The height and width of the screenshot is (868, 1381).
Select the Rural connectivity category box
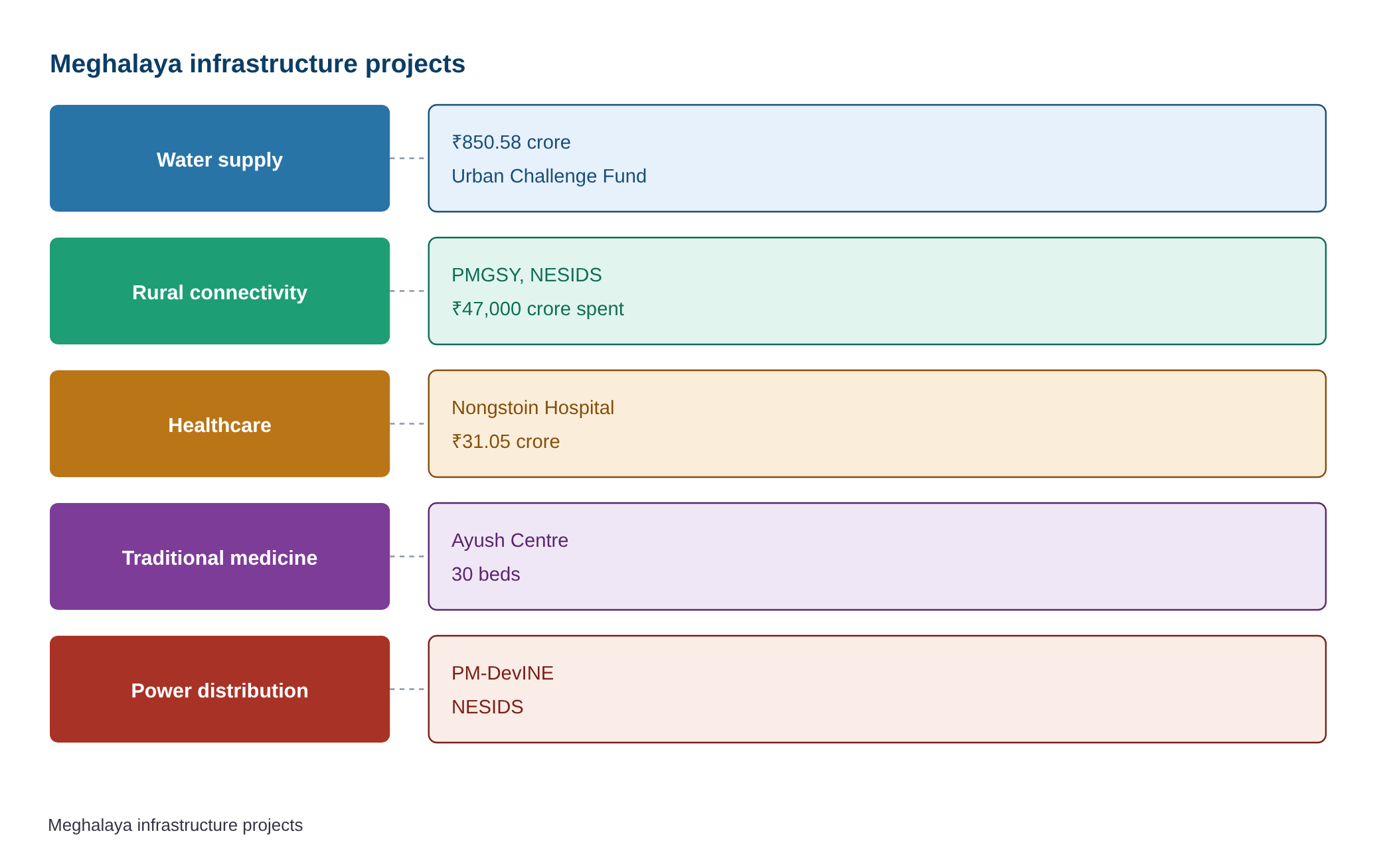tap(220, 291)
